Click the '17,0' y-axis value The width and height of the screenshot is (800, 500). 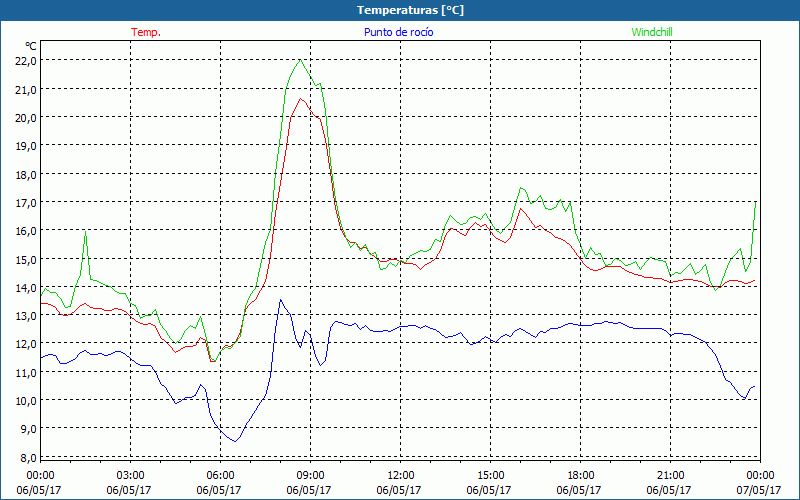click(27, 203)
